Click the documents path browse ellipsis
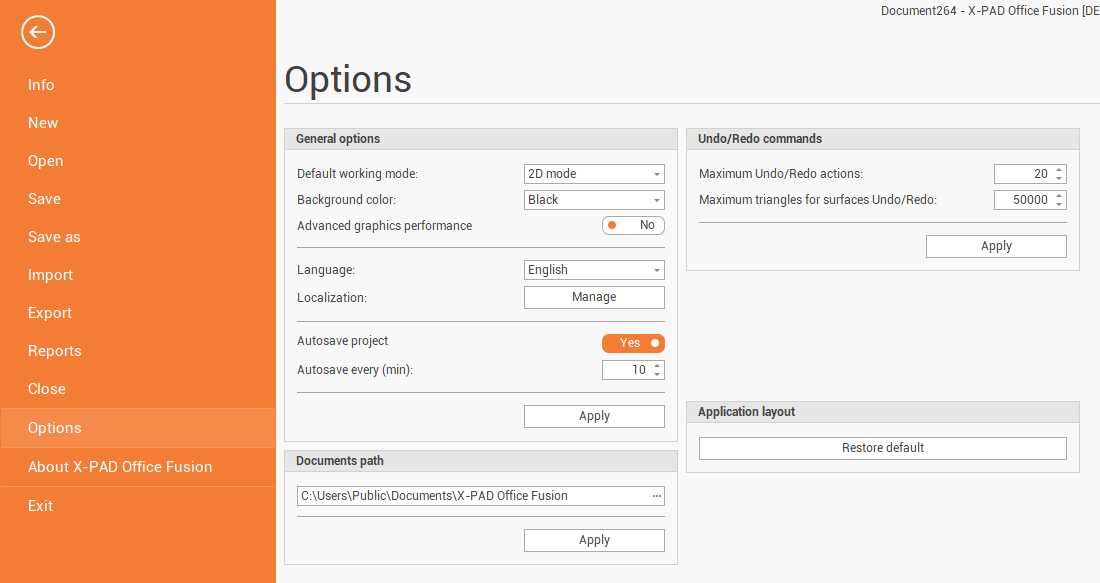The height and width of the screenshot is (583, 1100). point(656,496)
